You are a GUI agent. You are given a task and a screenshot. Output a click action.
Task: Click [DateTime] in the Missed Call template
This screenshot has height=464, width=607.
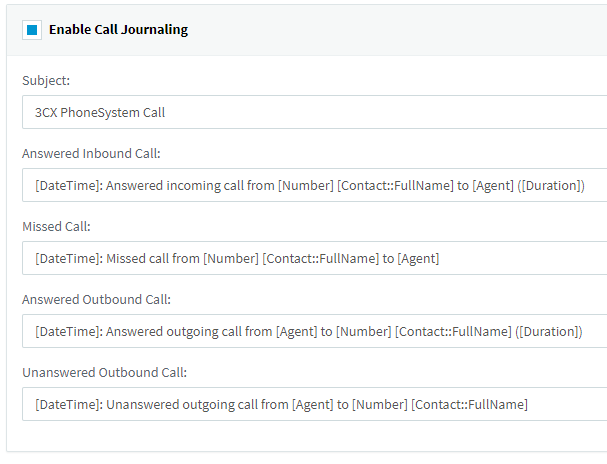coord(66,258)
